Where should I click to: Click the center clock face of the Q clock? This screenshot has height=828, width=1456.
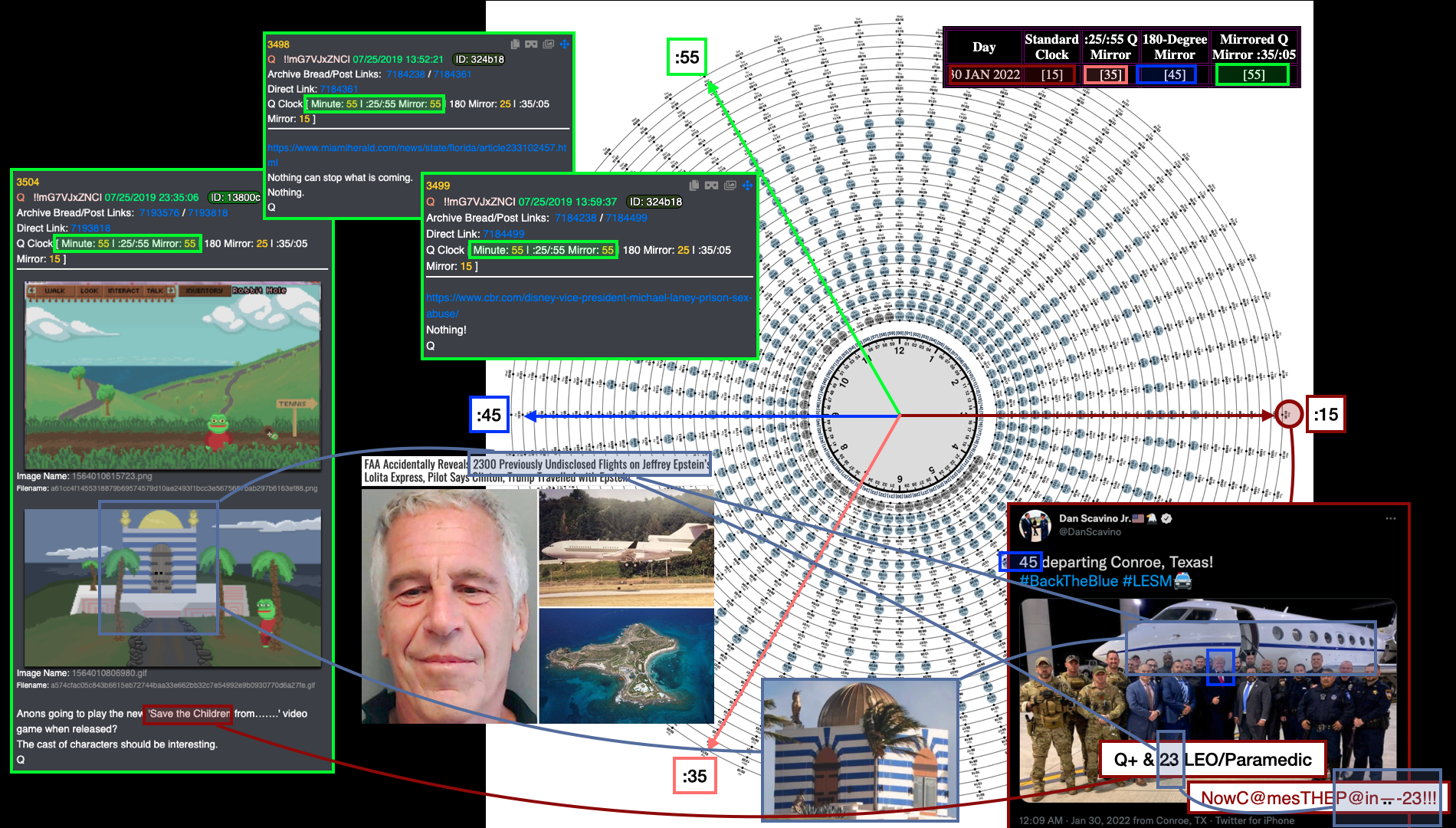coord(899,416)
